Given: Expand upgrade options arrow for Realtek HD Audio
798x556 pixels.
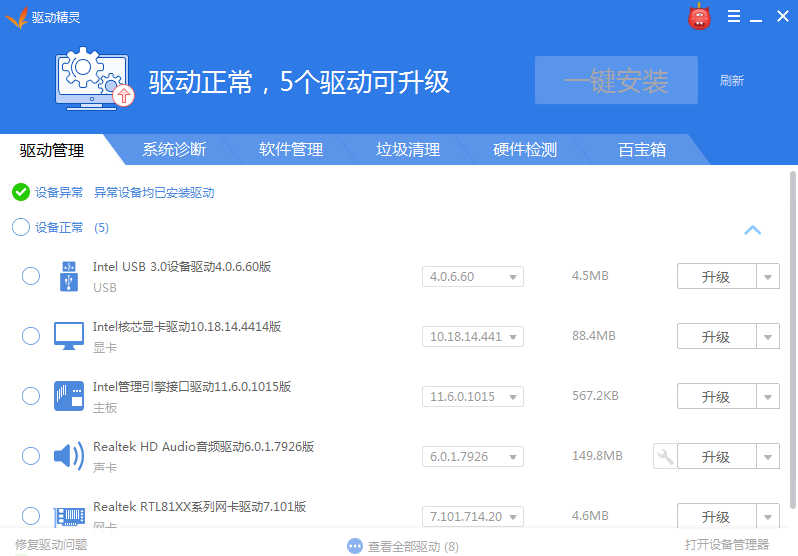Looking at the screenshot, I should (768, 457).
